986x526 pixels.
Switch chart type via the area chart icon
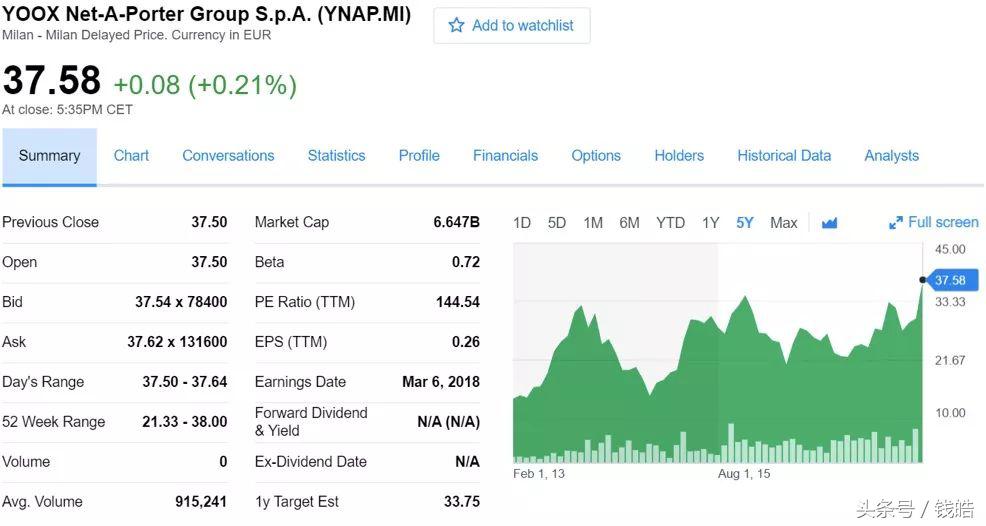coord(829,223)
